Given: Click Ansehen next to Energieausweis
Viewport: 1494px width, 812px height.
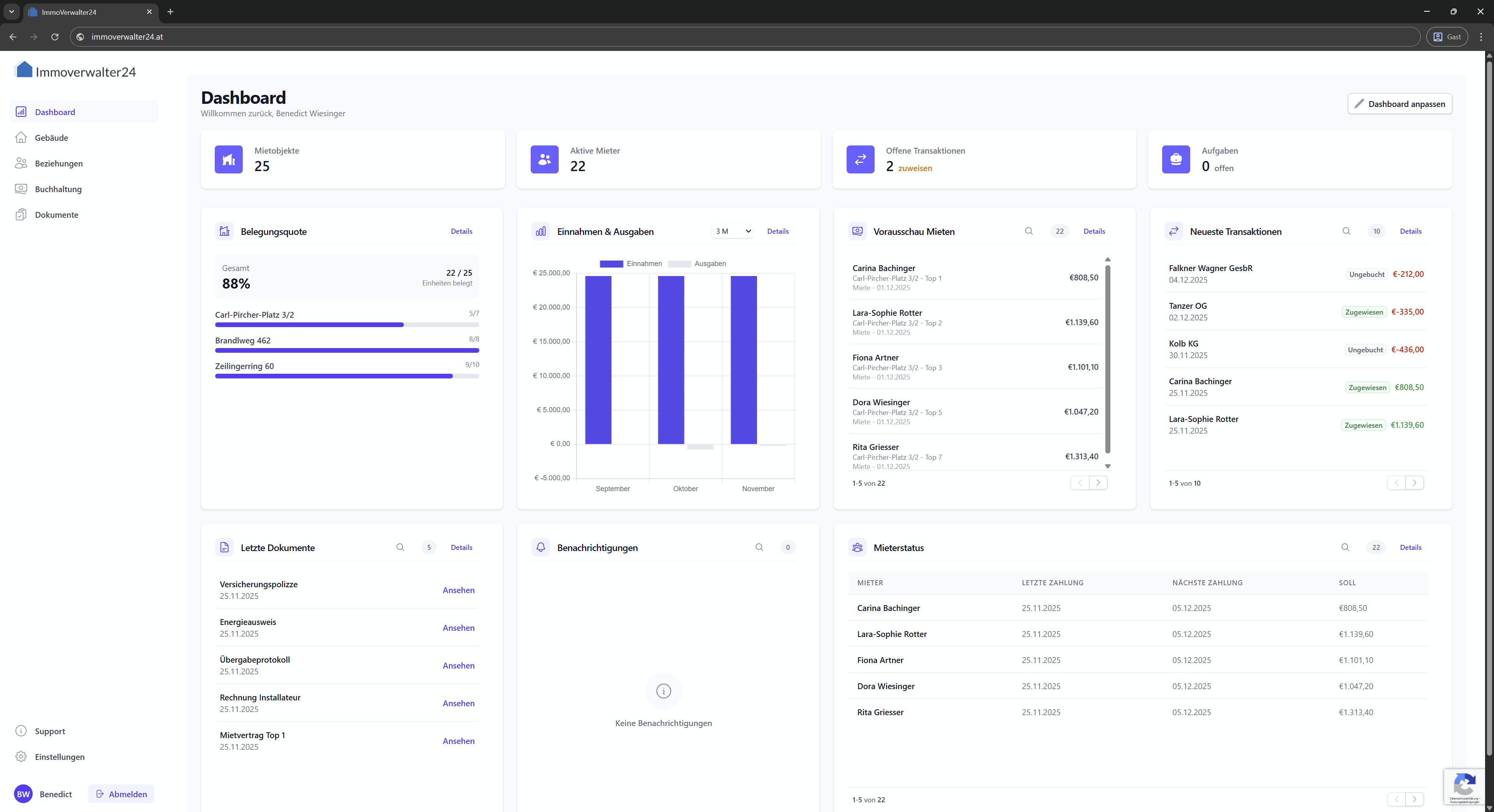Looking at the screenshot, I should tap(458, 628).
